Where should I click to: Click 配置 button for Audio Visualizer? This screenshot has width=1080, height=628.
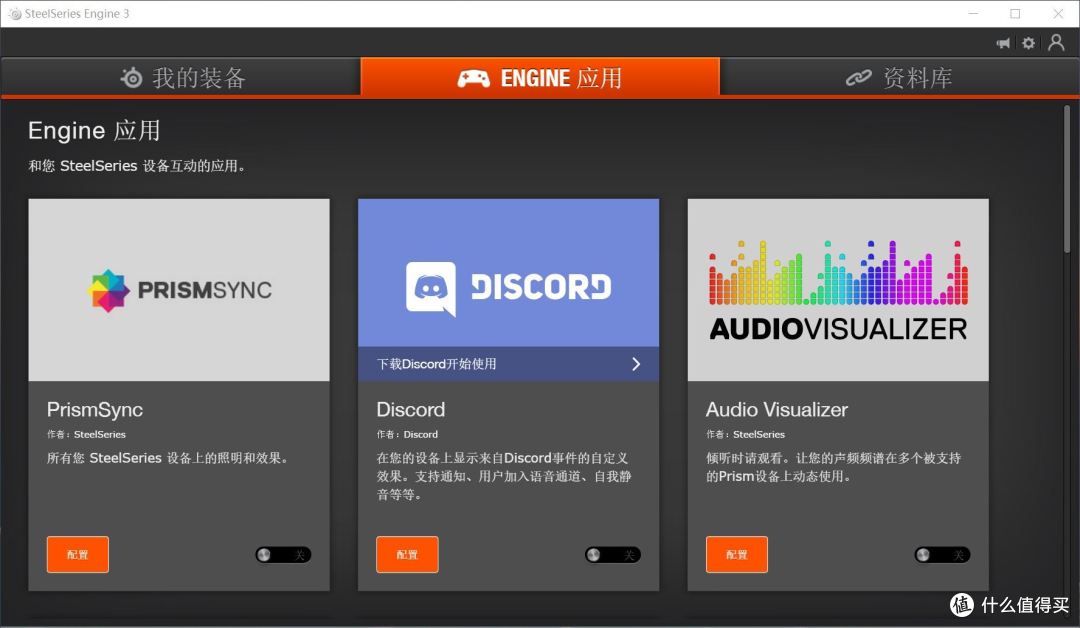[736, 554]
